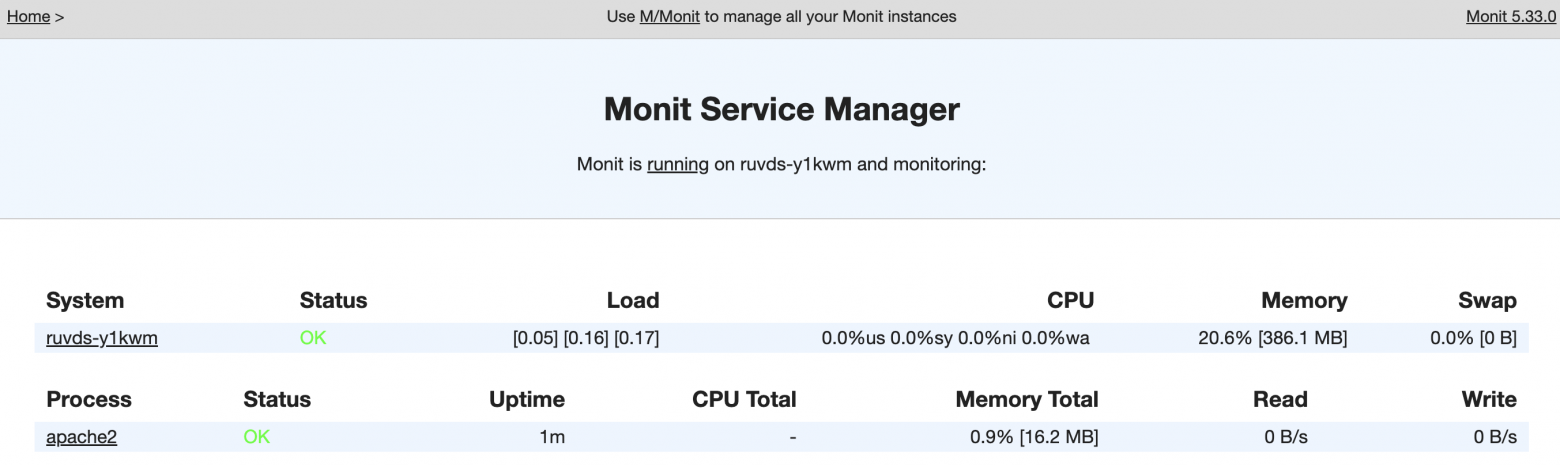Click the system load averages value
This screenshot has height=465, width=1560.
point(585,338)
